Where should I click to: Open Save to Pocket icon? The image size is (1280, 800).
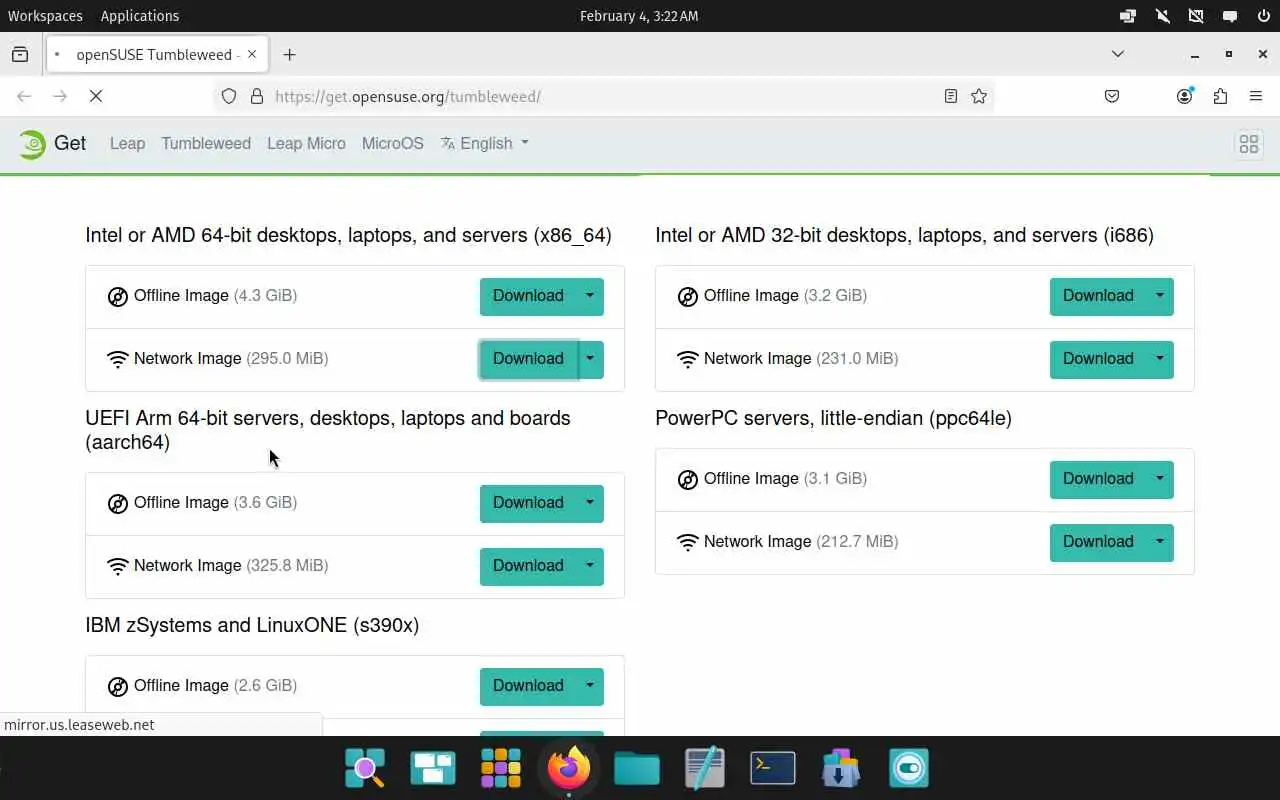point(1112,96)
